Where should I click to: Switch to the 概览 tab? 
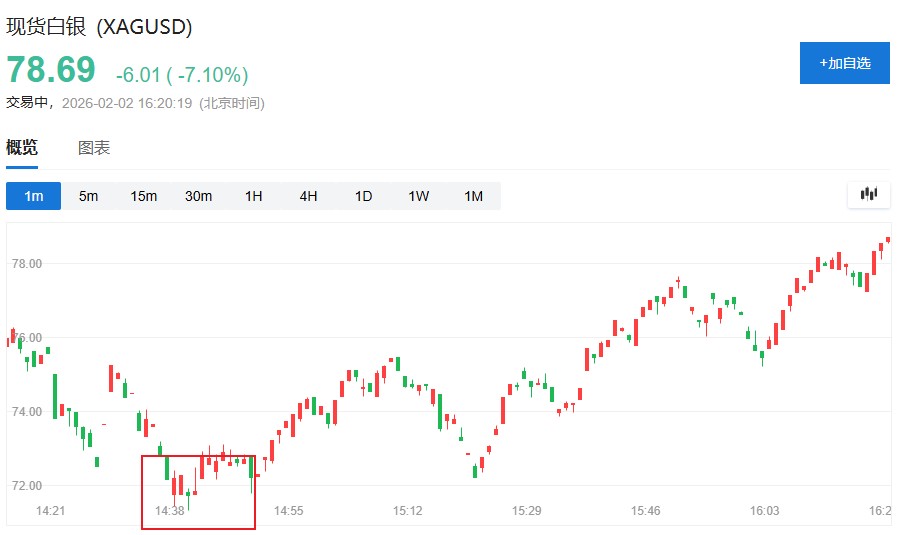22,148
